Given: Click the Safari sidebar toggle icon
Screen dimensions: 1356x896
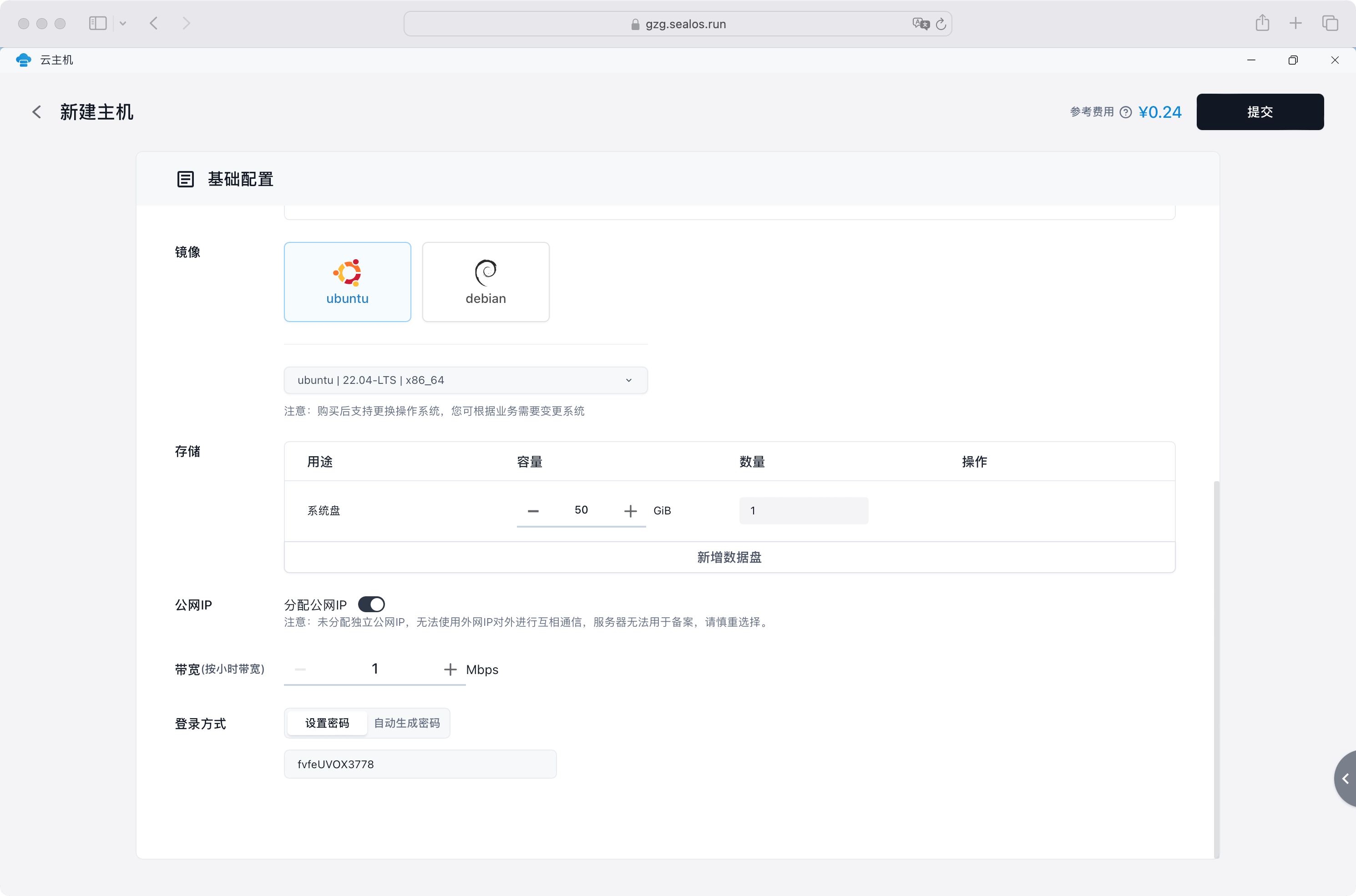Looking at the screenshot, I should tap(98, 24).
